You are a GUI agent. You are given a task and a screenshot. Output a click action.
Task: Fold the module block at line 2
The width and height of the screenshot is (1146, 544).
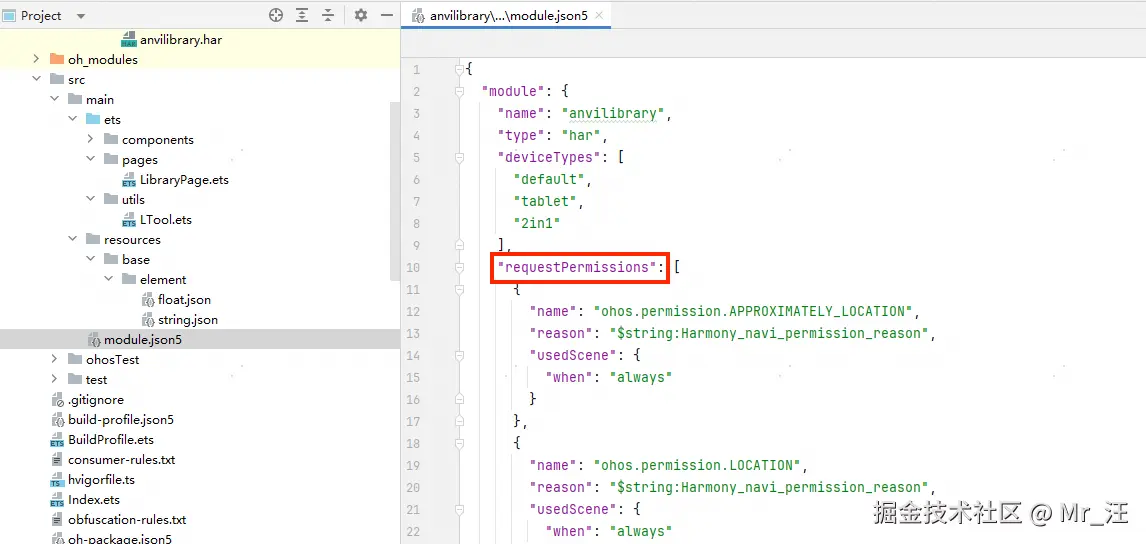tap(459, 91)
